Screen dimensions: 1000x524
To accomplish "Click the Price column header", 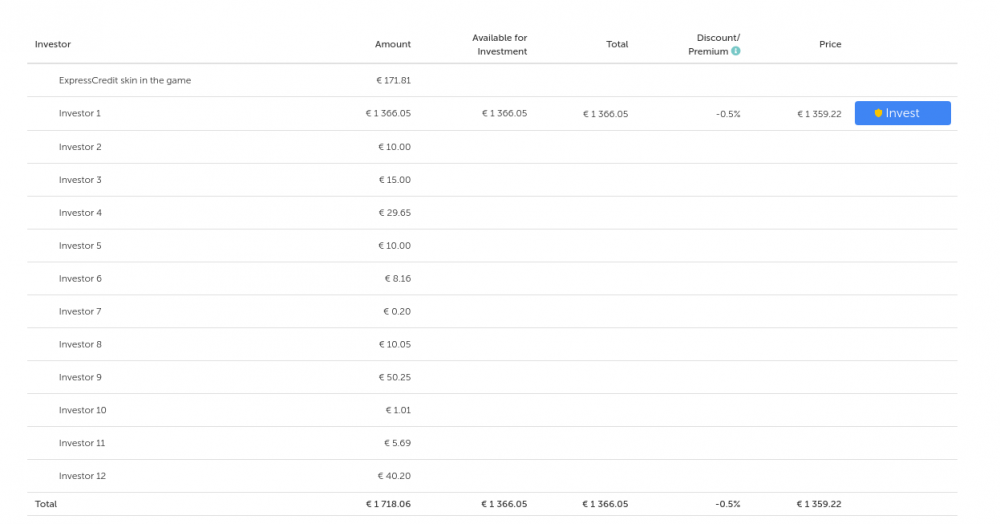I will [x=830, y=44].
